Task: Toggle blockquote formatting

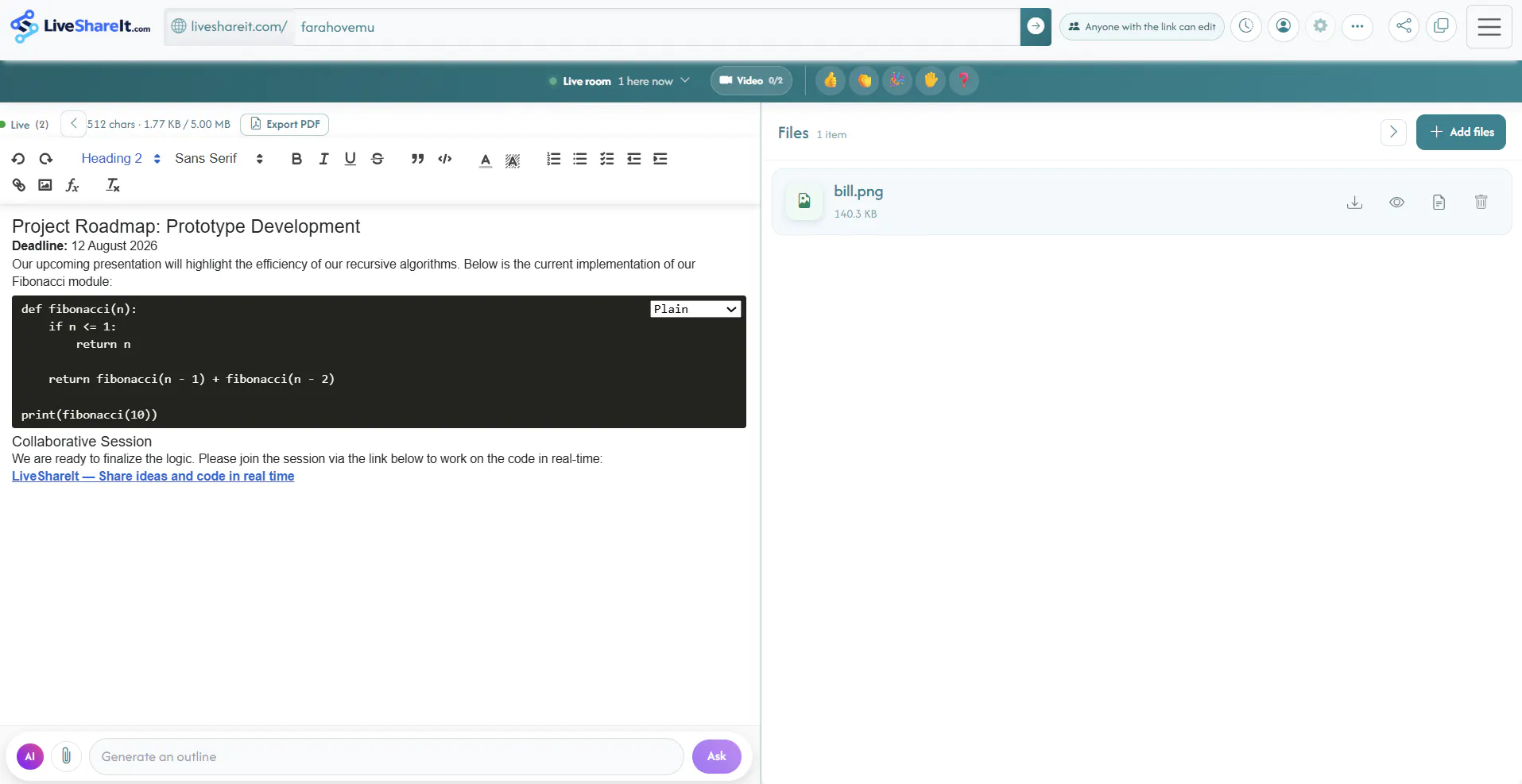Action: point(417,159)
